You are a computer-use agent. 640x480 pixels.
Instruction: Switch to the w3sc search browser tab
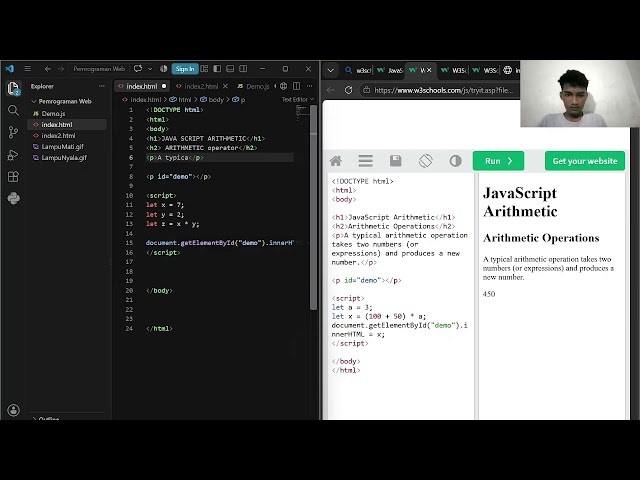coord(358,70)
